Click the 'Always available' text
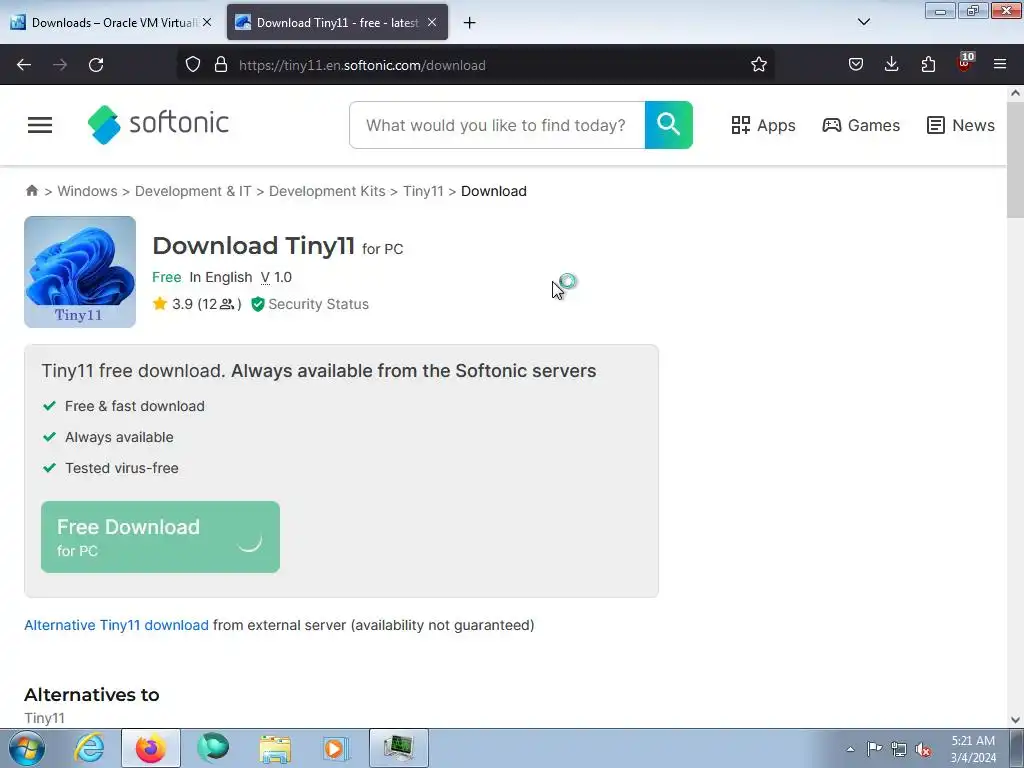This screenshot has width=1024, height=768. coord(119,437)
